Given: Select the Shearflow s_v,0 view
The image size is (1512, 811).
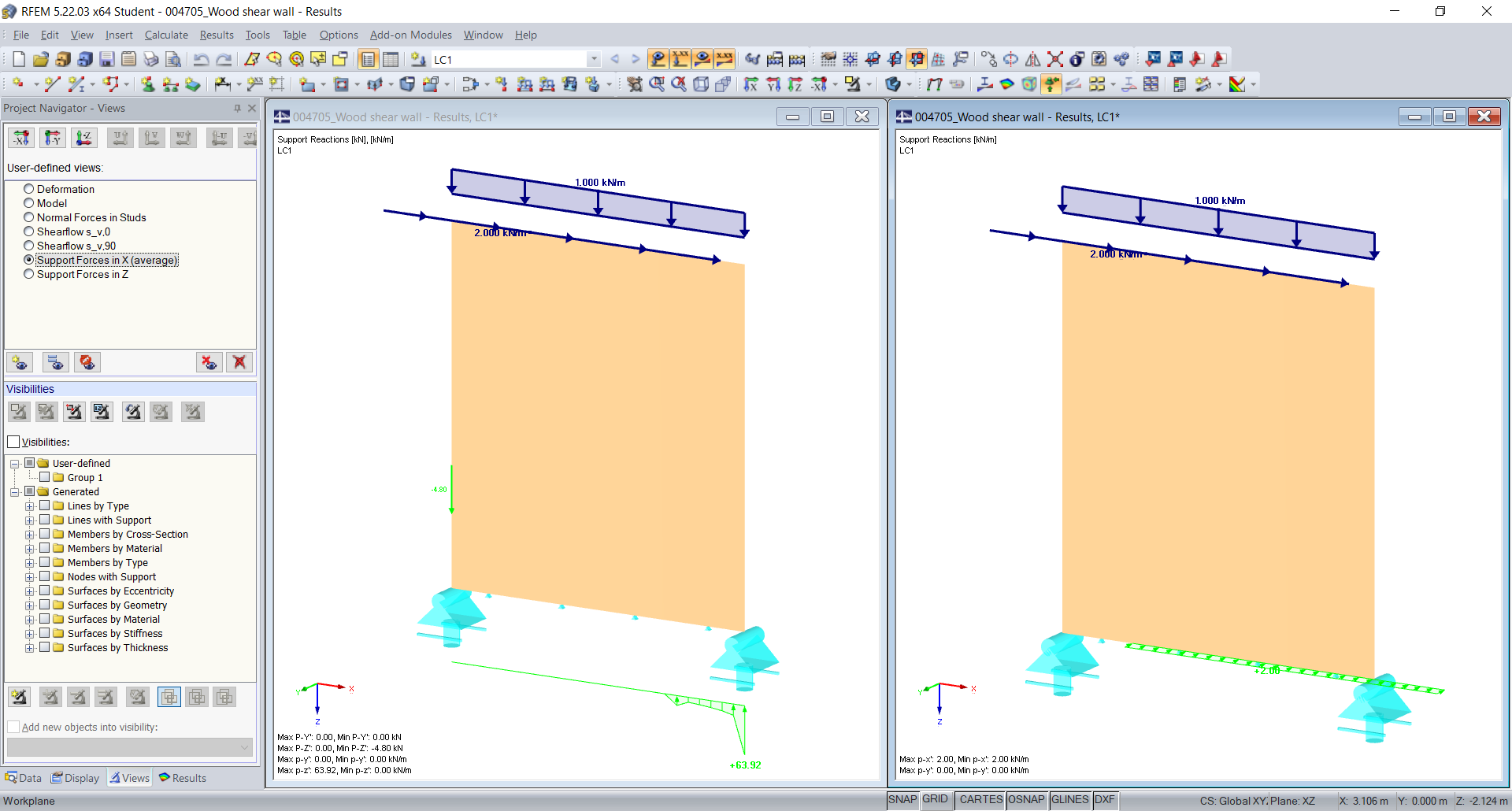Looking at the screenshot, I should [x=73, y=231].
